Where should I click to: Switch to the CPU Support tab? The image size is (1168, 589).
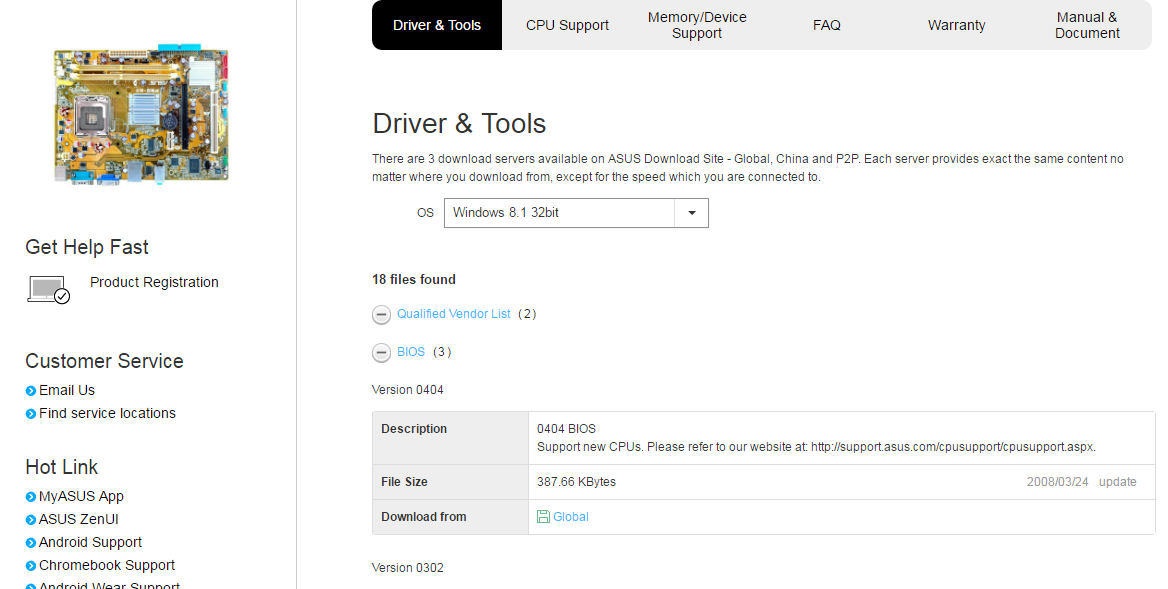coord(567,25)
